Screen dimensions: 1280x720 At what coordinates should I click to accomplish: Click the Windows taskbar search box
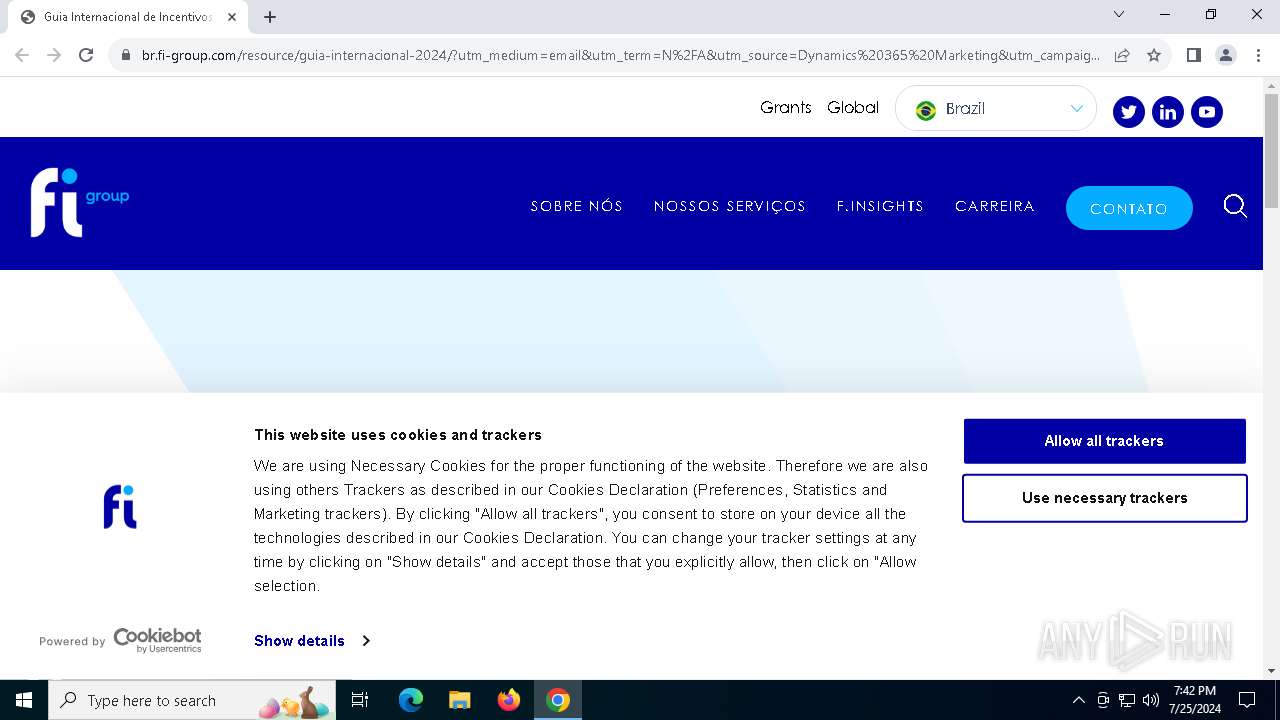point(192,700)
